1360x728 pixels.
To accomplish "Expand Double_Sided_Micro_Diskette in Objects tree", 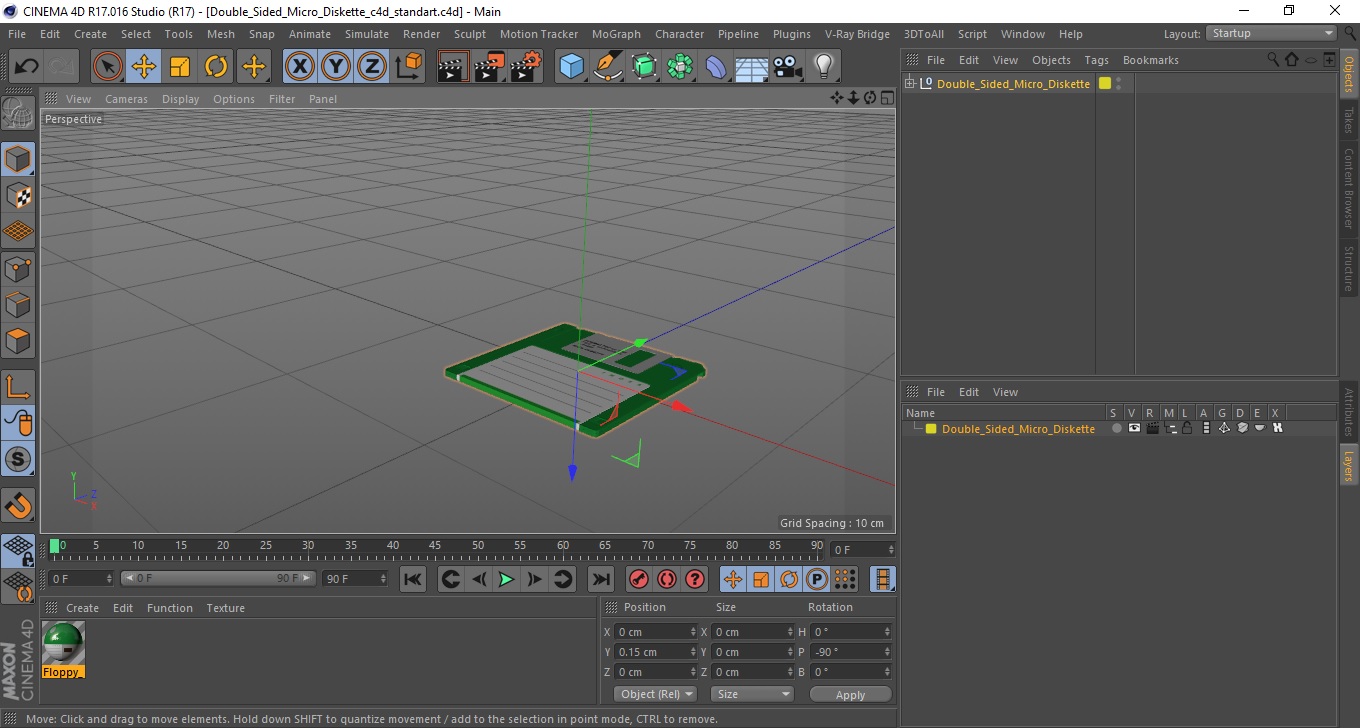I will [909, 84].
